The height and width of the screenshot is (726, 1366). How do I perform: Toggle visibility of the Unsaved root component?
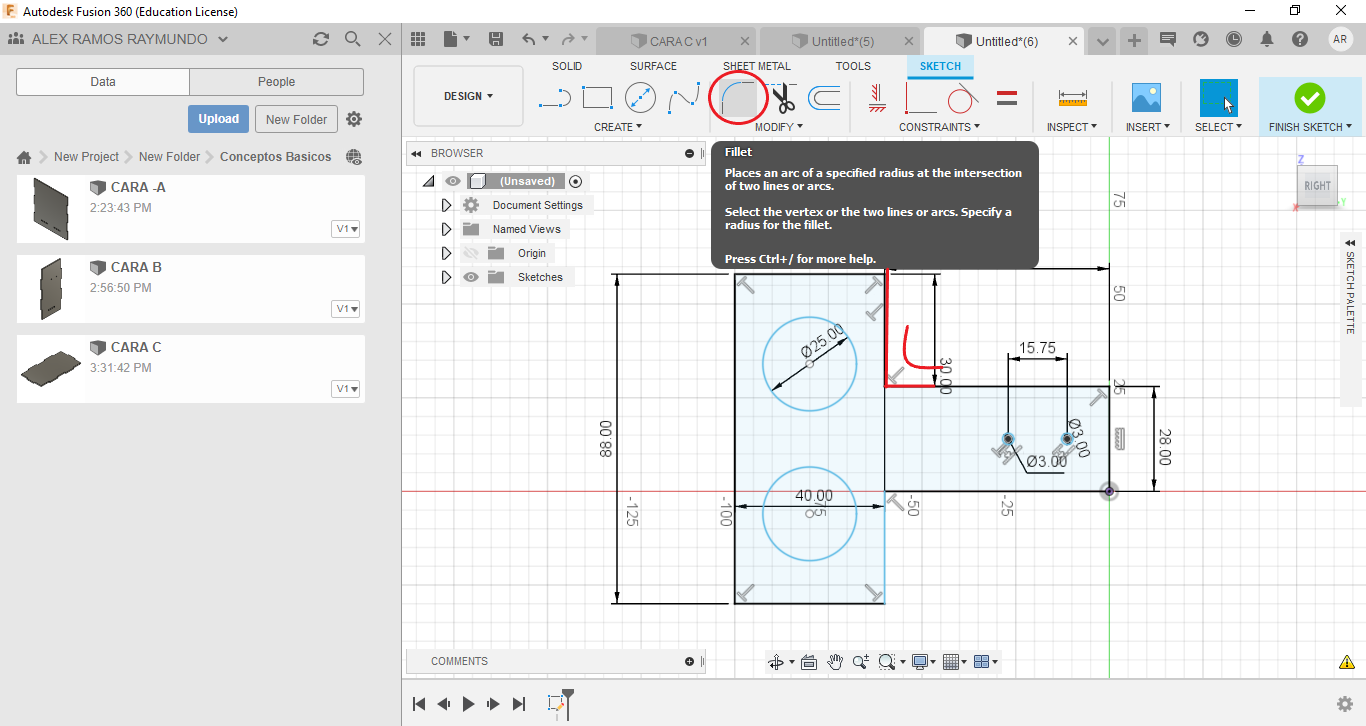[453, 181]
